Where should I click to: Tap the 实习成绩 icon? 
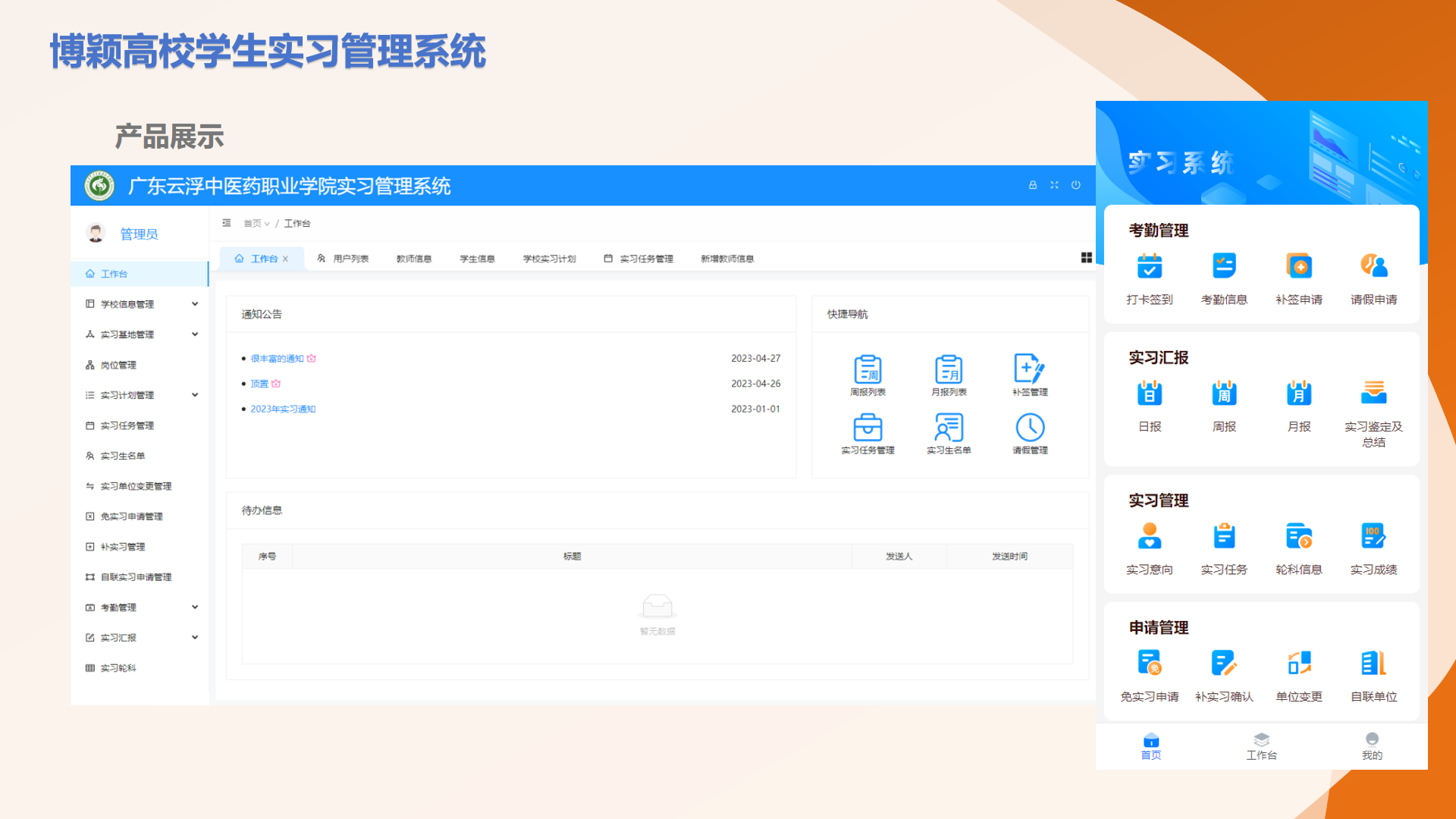tap(1373, 537)
